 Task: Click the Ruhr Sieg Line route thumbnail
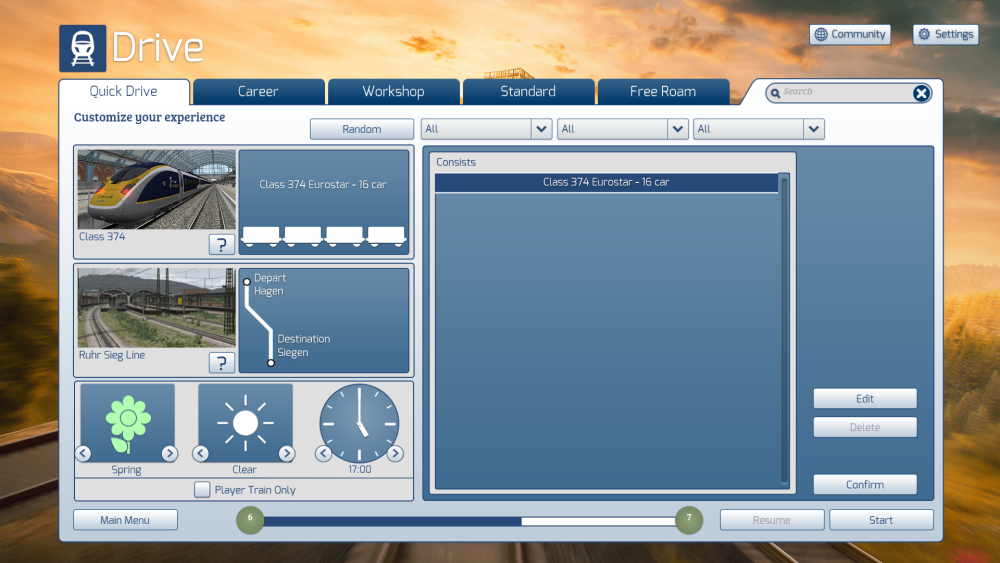157,308
